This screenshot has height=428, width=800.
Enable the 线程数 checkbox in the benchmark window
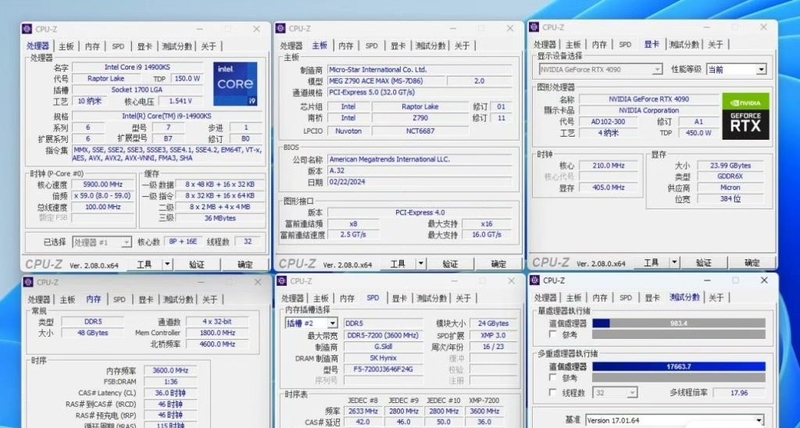(x=553, y=392)
